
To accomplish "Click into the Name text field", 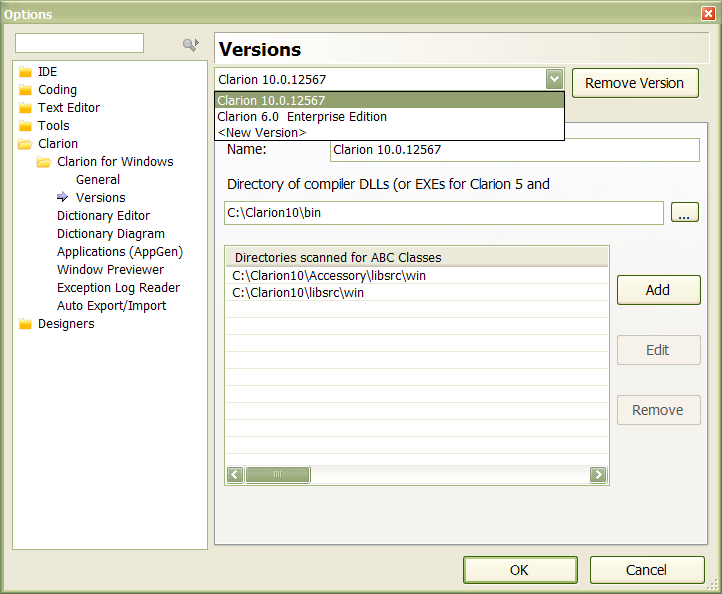I will click(514, 150).
